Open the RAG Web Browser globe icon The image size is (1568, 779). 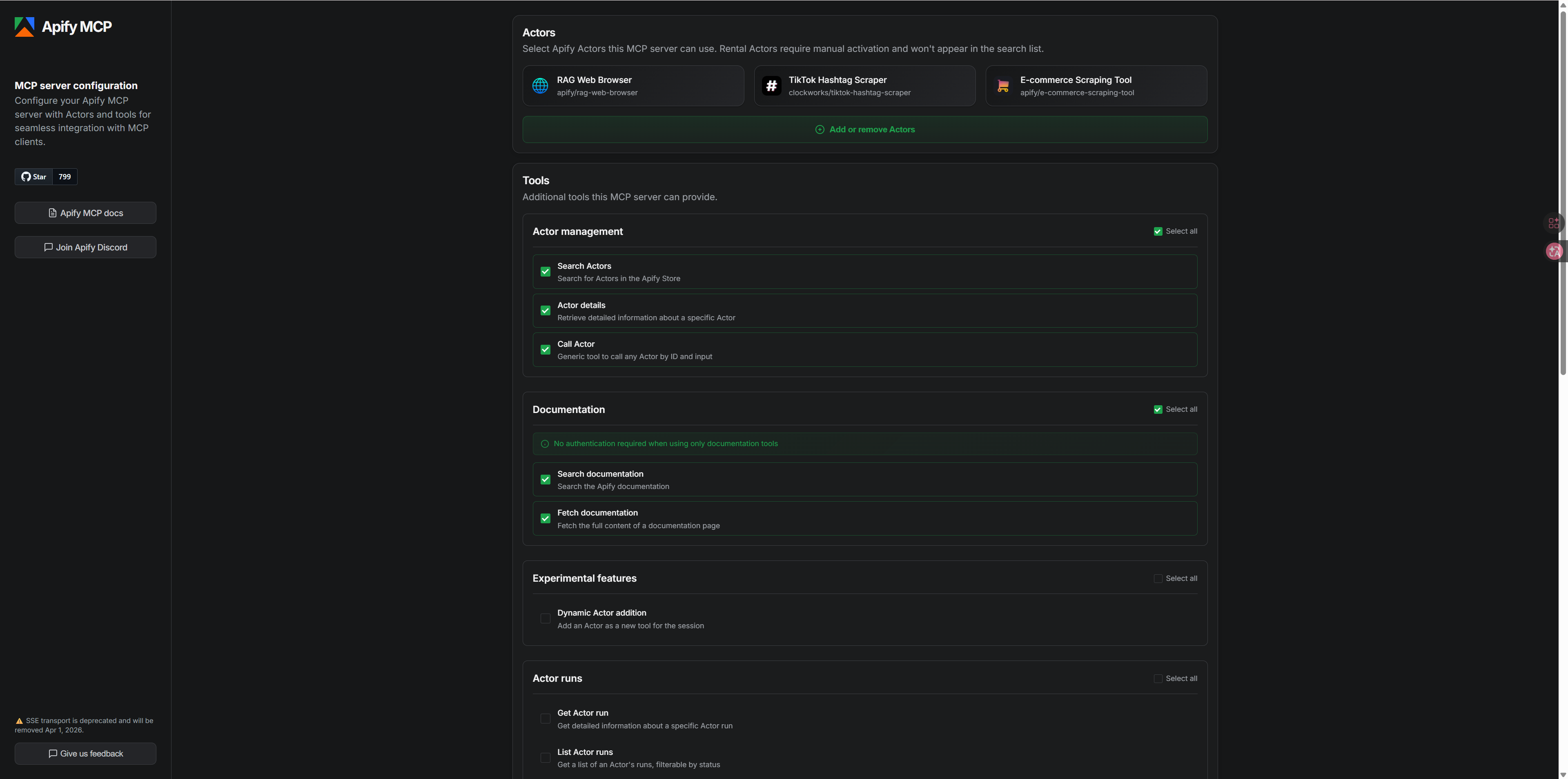click(x=540, y=86)
